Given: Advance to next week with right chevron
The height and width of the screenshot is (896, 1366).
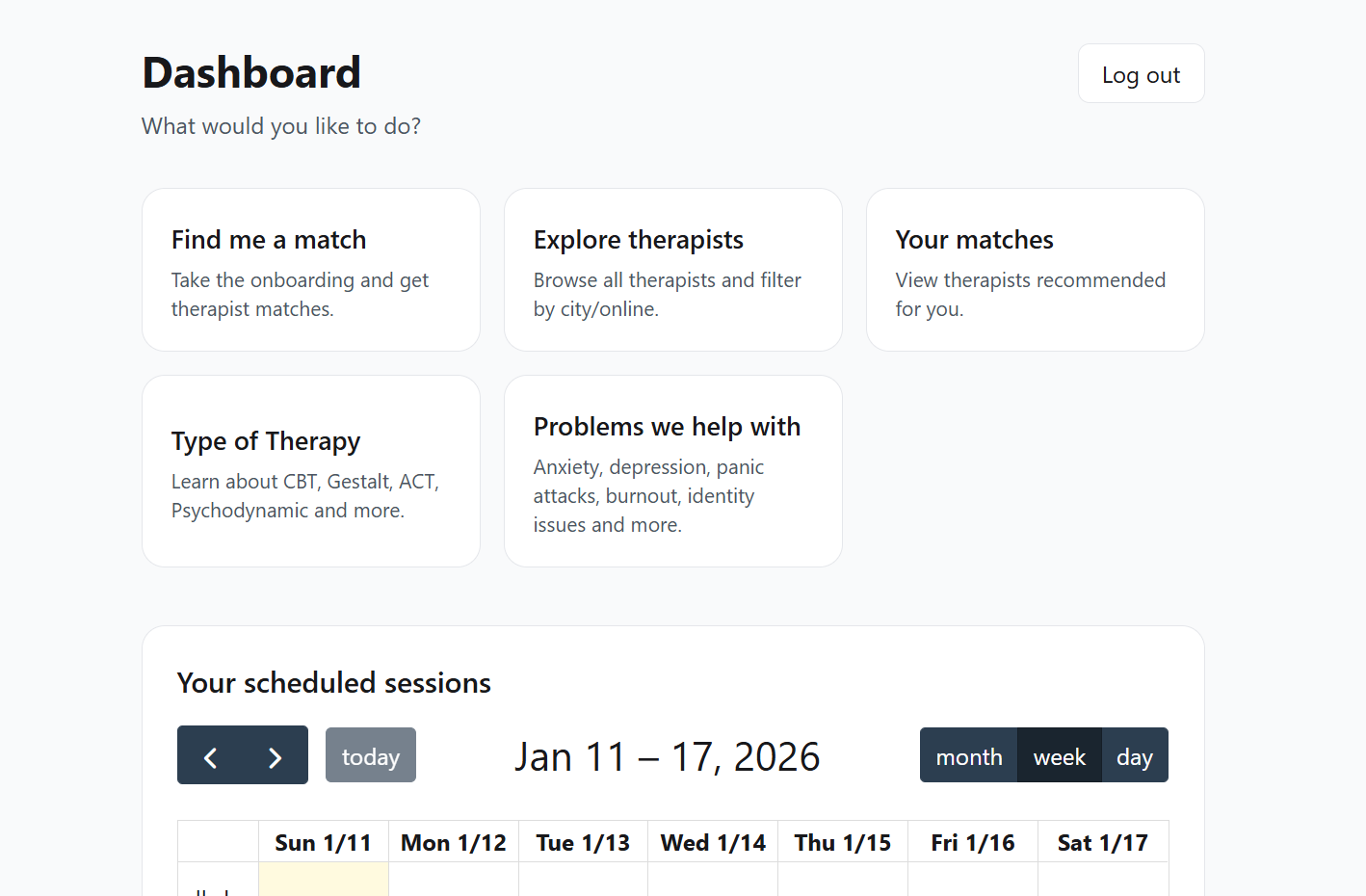Looking at the screenshot, I should pos(276,756).
